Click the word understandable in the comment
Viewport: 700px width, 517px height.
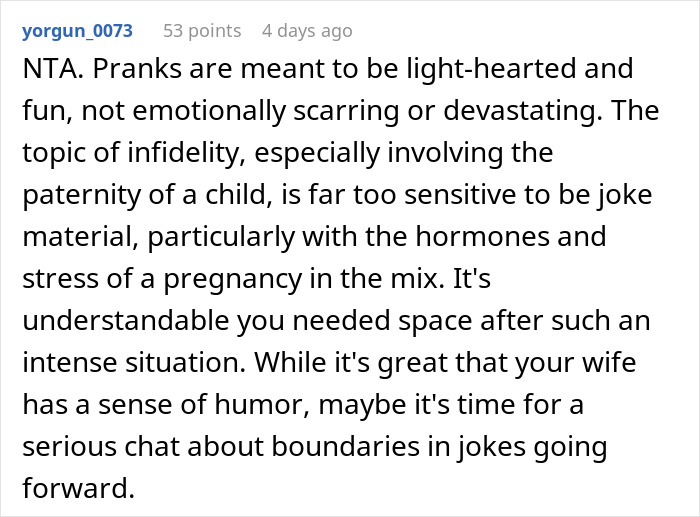[x=125, y=321]
